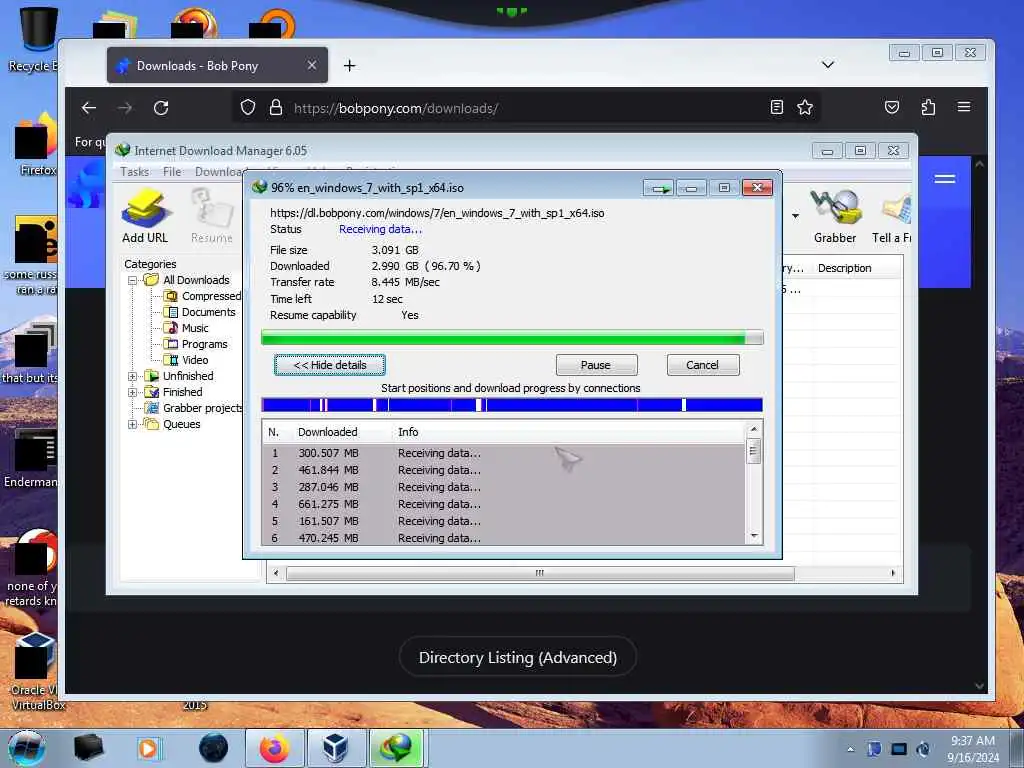This screenshot has height=768, width=1024.
Task: Cancel the Windows 7 ISO download
Action: click(x=703, y=365)
